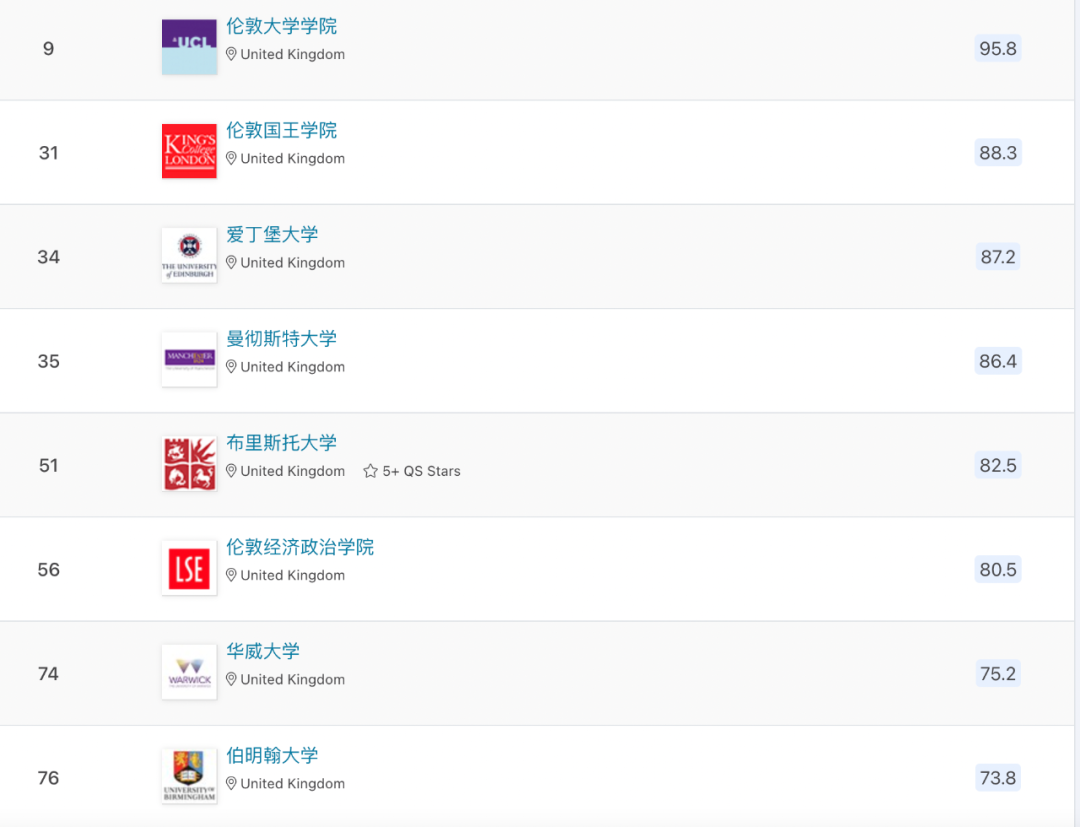Click the 5+ QS Stars star icon

371,471
